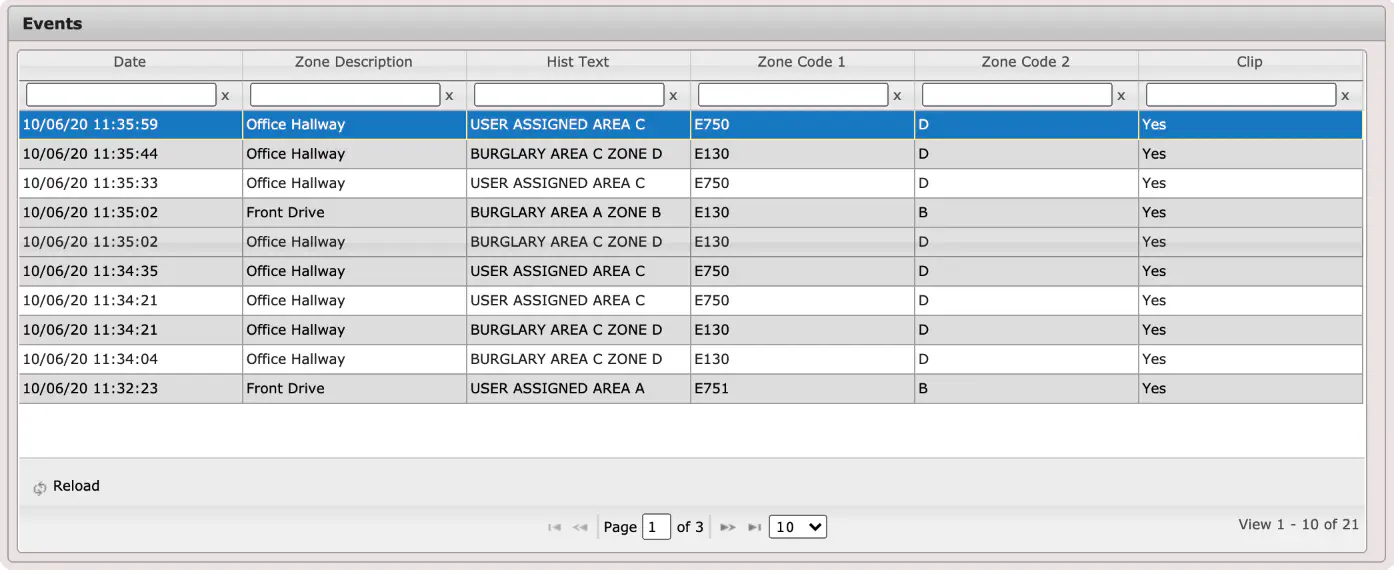Focus the Date filter input field
Screen dimensions: 1394x570
point(121,95)
